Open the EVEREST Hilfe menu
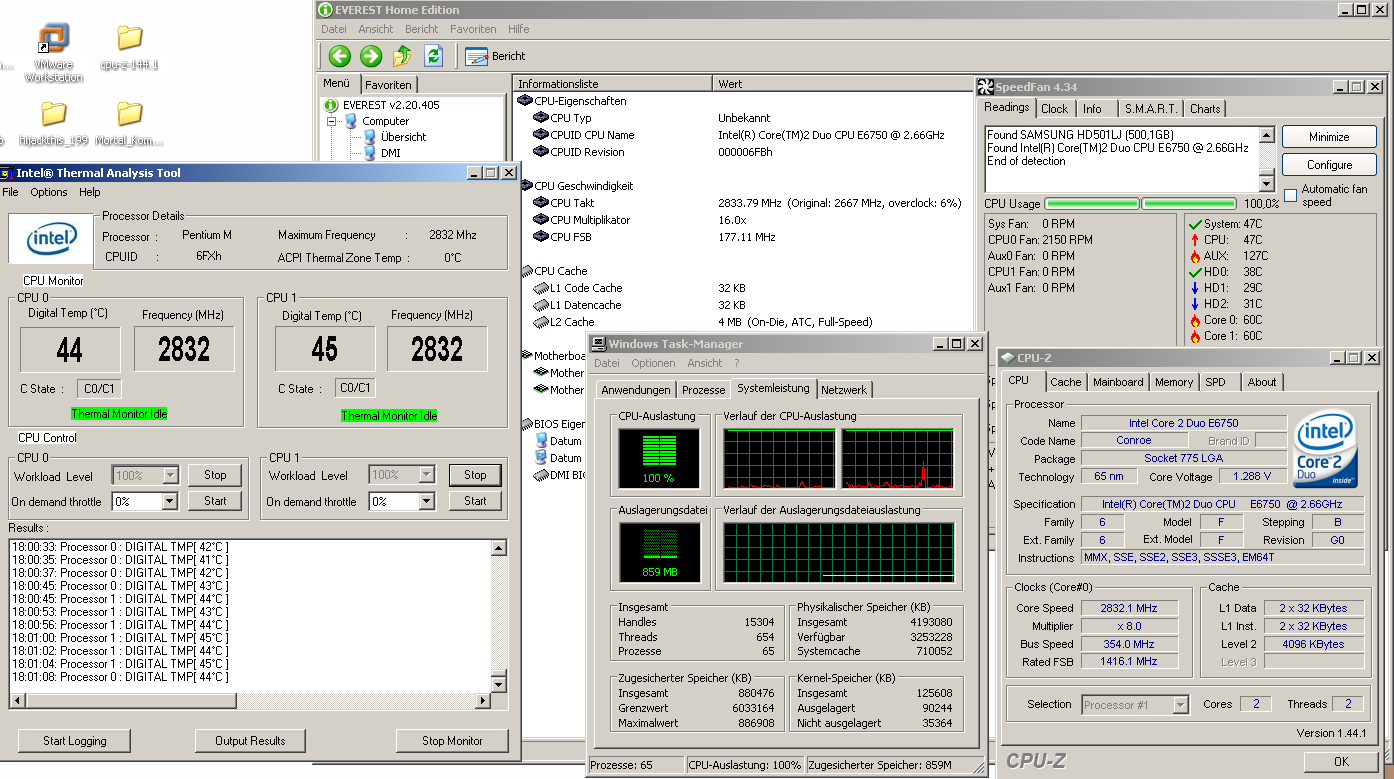Image resolution: width=1394 pixels, height=779 pixels. click(x=519, y=29)
